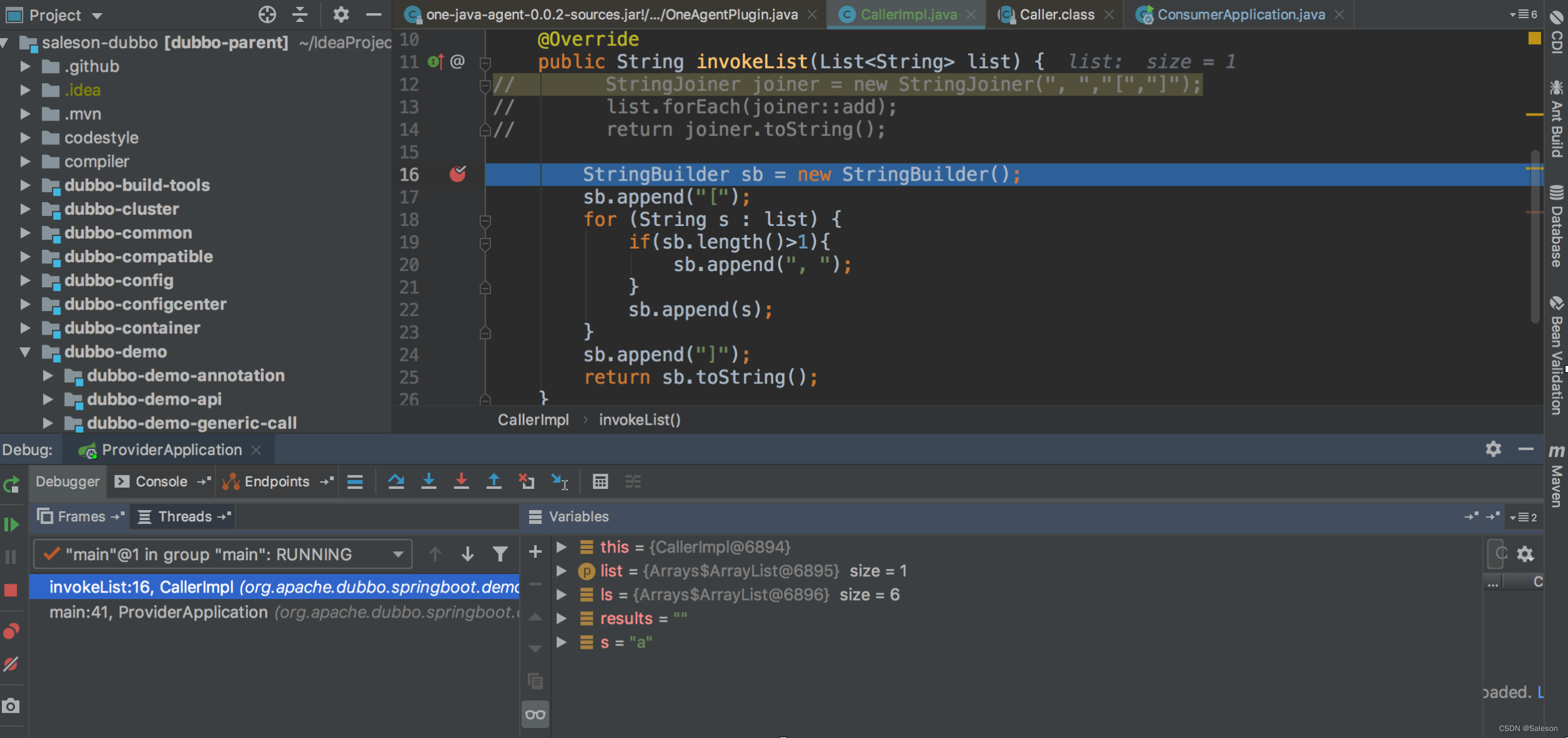Open the Bean Validation tool window
The height and width of the screenshot is (738, 1568).
[1556, 355]
